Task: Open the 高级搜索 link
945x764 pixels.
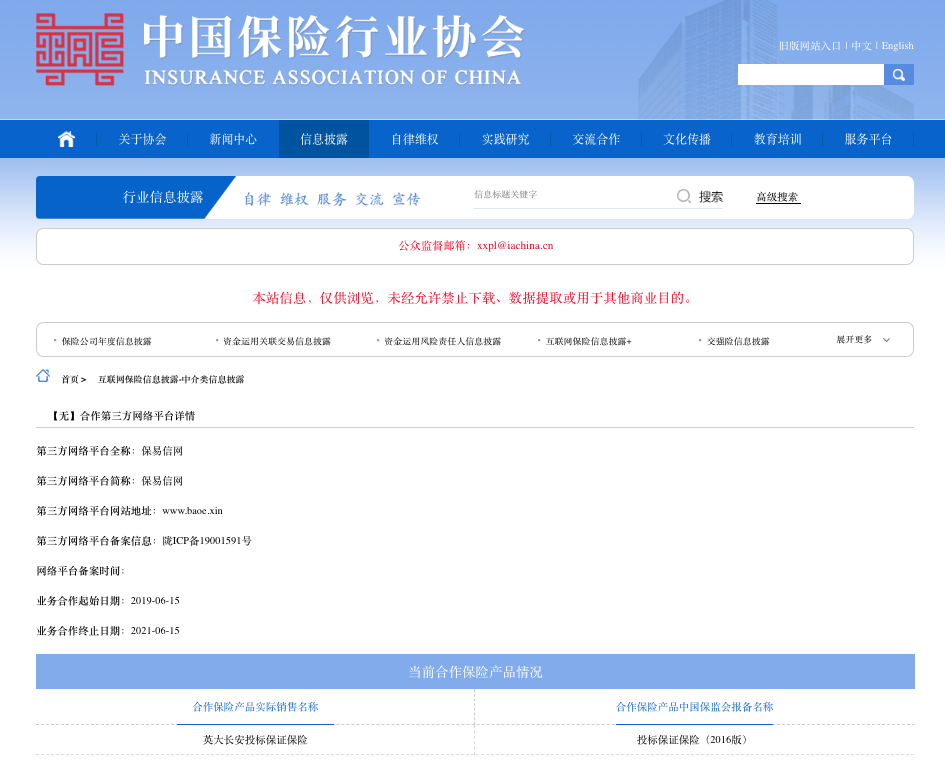Action: tap(777, 197)
